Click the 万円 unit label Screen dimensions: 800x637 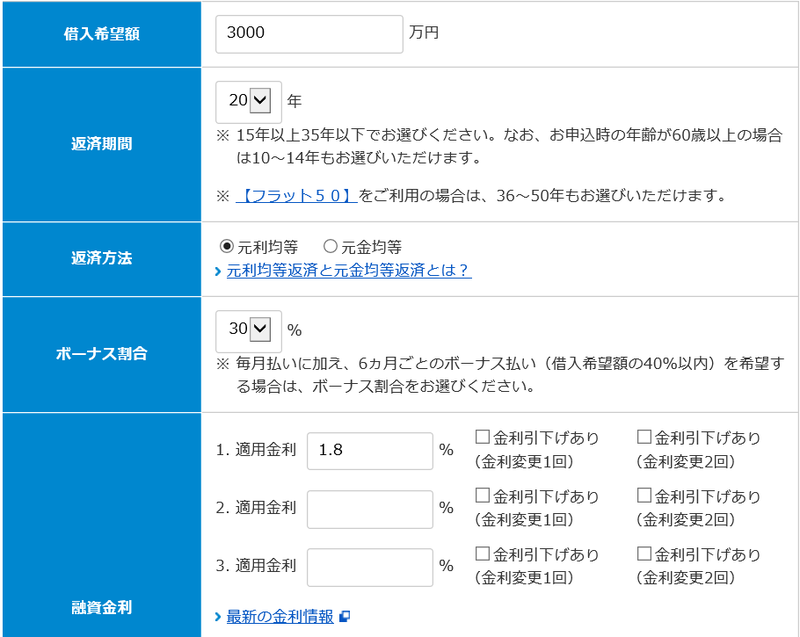tap(423, 33)
